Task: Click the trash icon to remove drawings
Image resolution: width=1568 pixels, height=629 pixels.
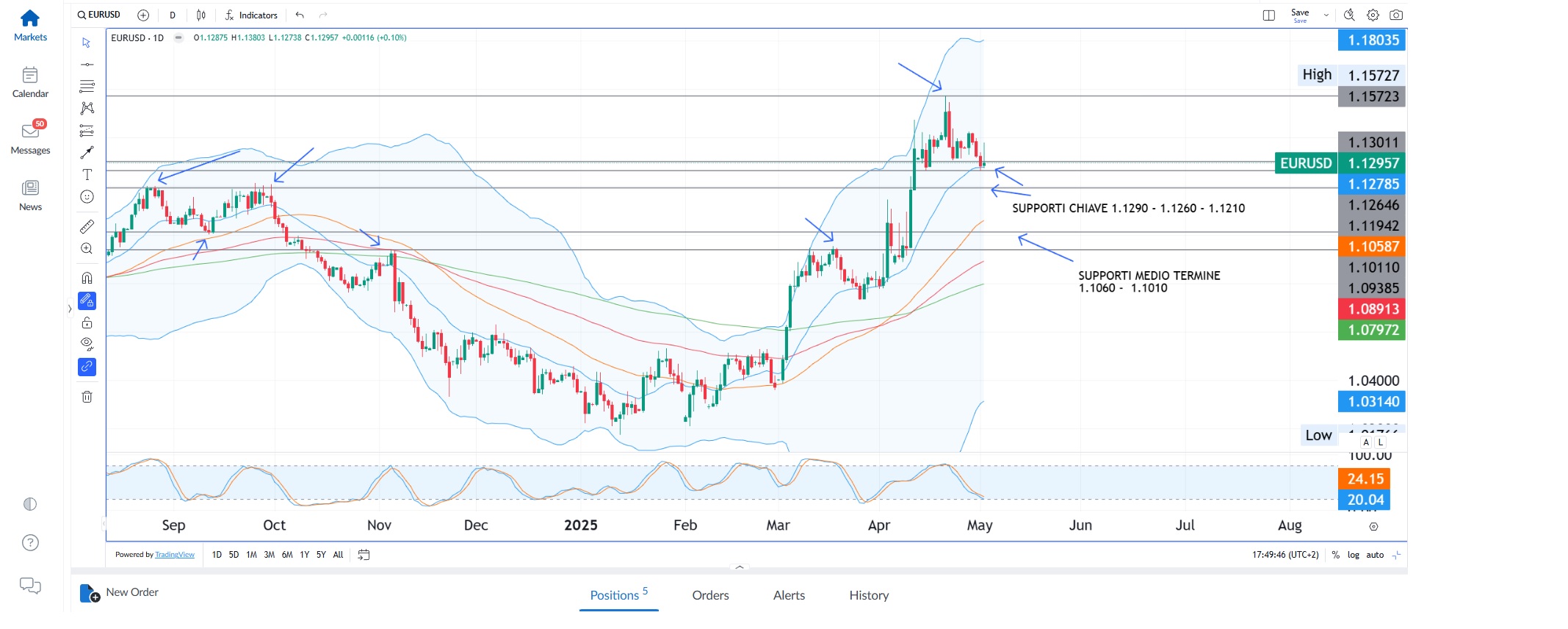Action: click(x=87, y=397)
